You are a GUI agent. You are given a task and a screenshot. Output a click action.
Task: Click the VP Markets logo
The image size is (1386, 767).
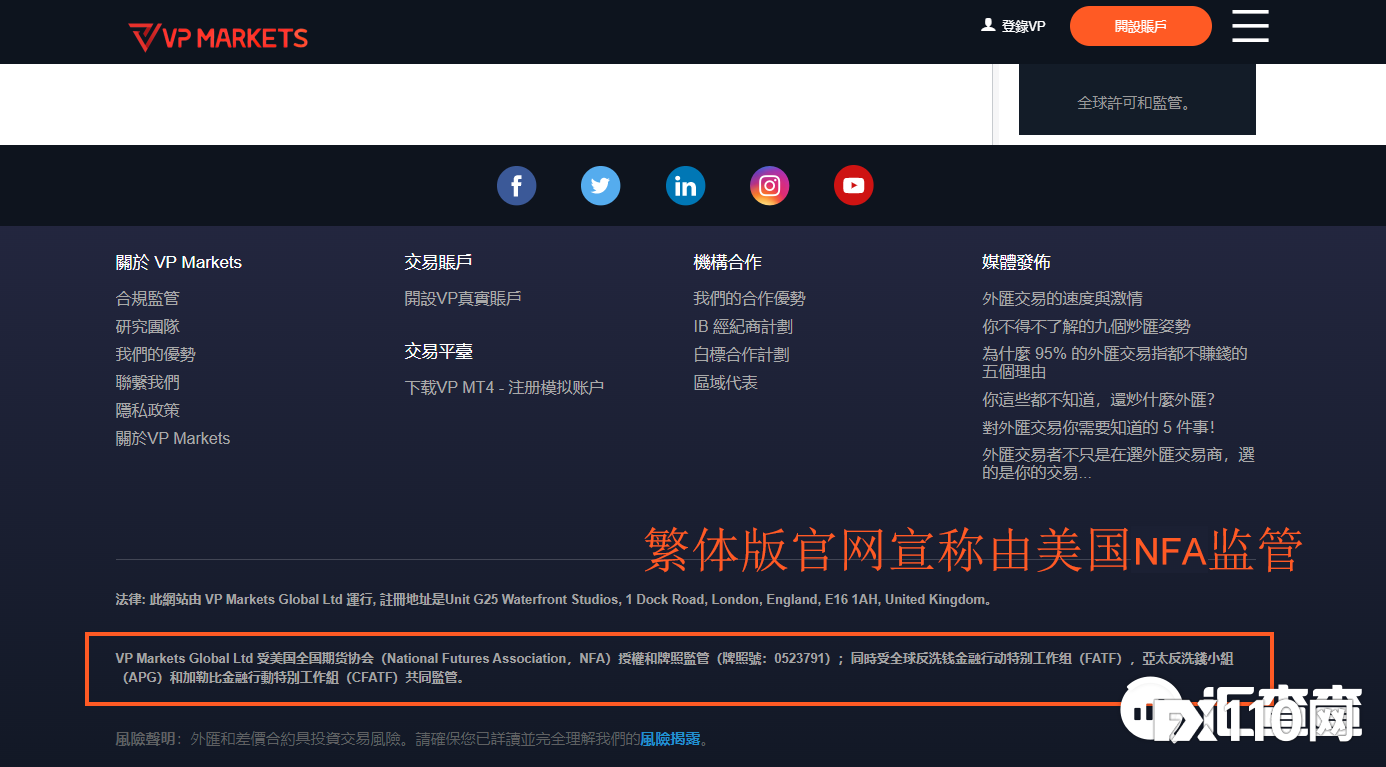click(218, 37)
